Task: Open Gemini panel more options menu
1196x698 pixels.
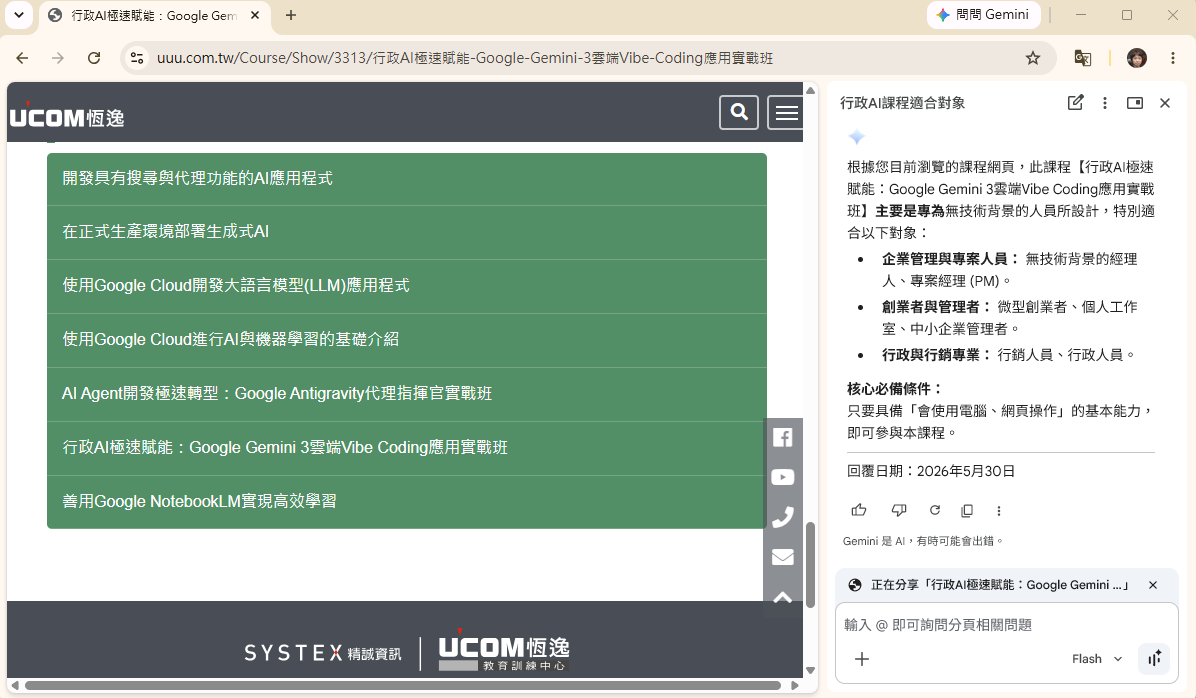Action: pyautogui.click(x=1104, y=102)
